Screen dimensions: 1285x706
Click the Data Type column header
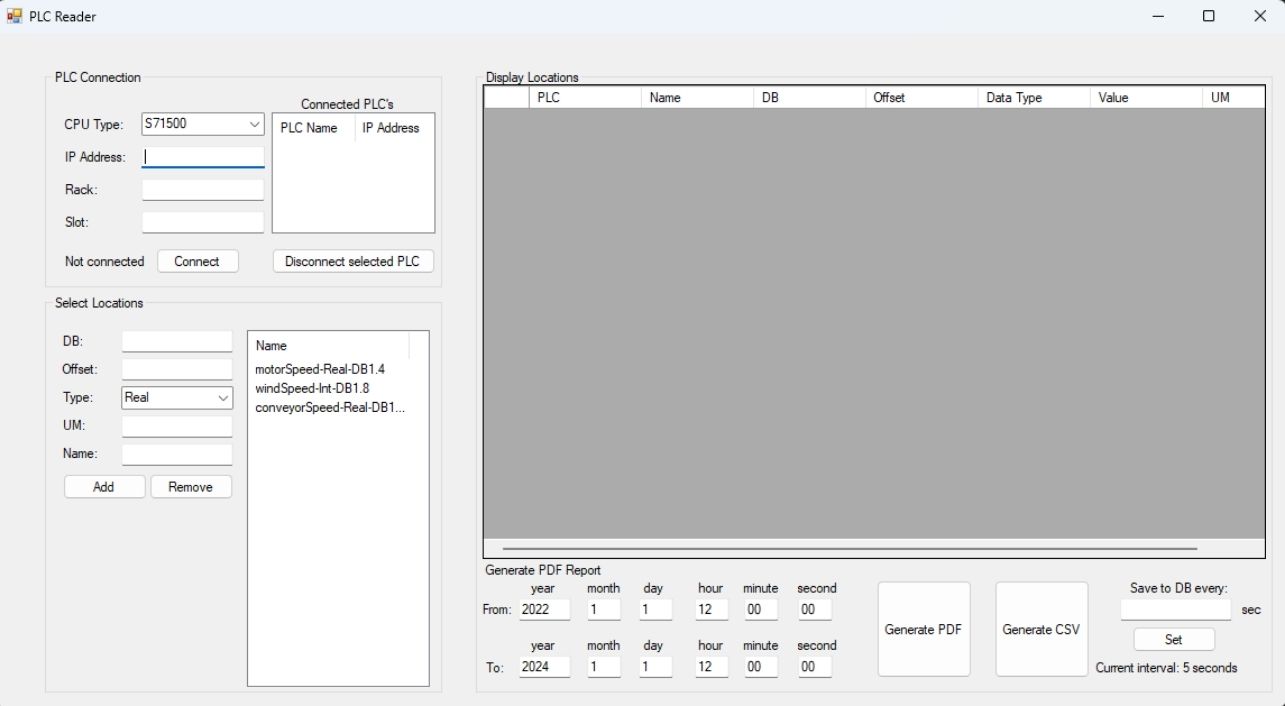[x=1033, y=97]
